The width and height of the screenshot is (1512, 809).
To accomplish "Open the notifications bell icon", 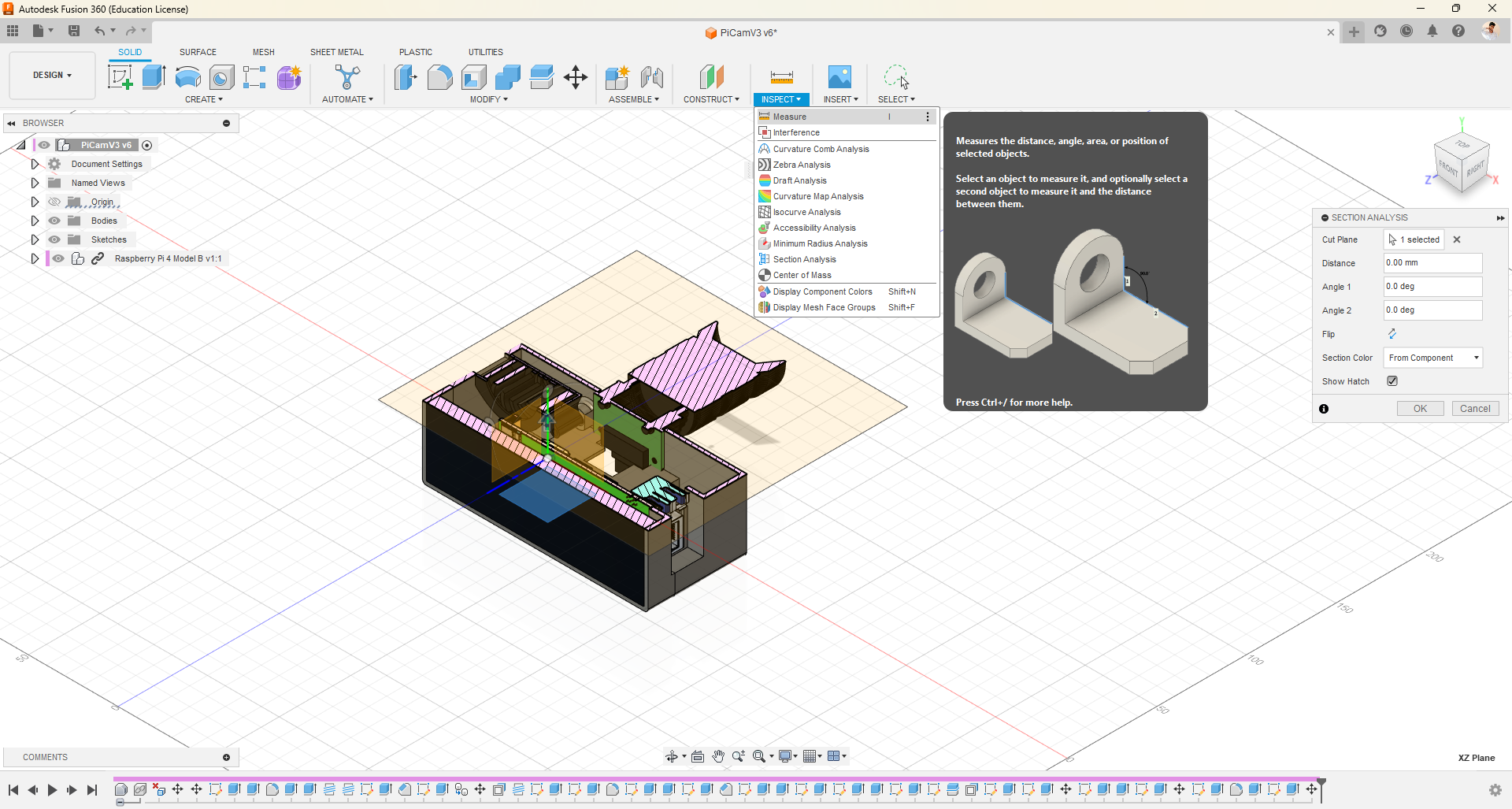I will coord(1432,32).
